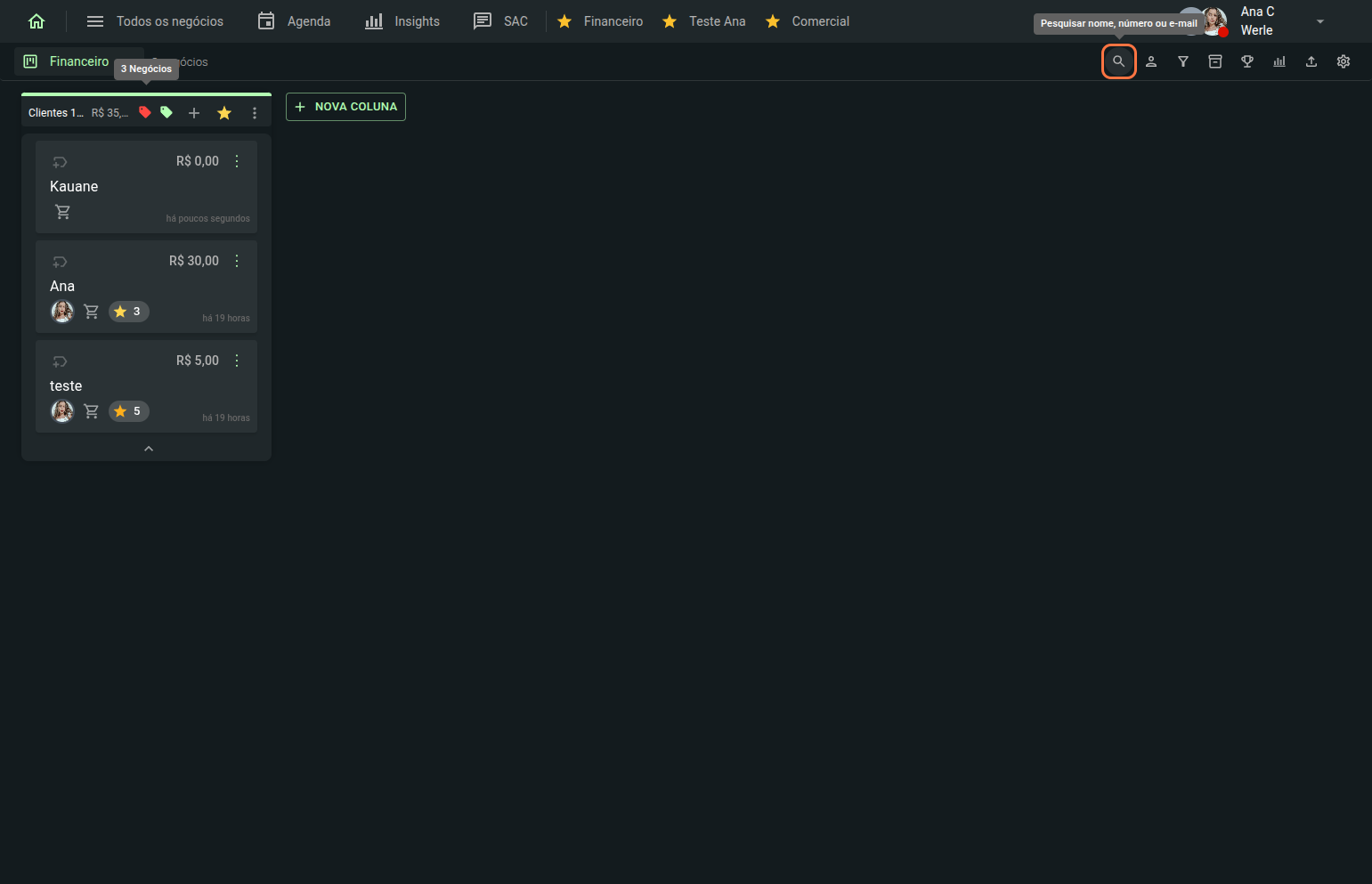
Task: Open the Kauane deal card
Action: [x=146, y=187]
